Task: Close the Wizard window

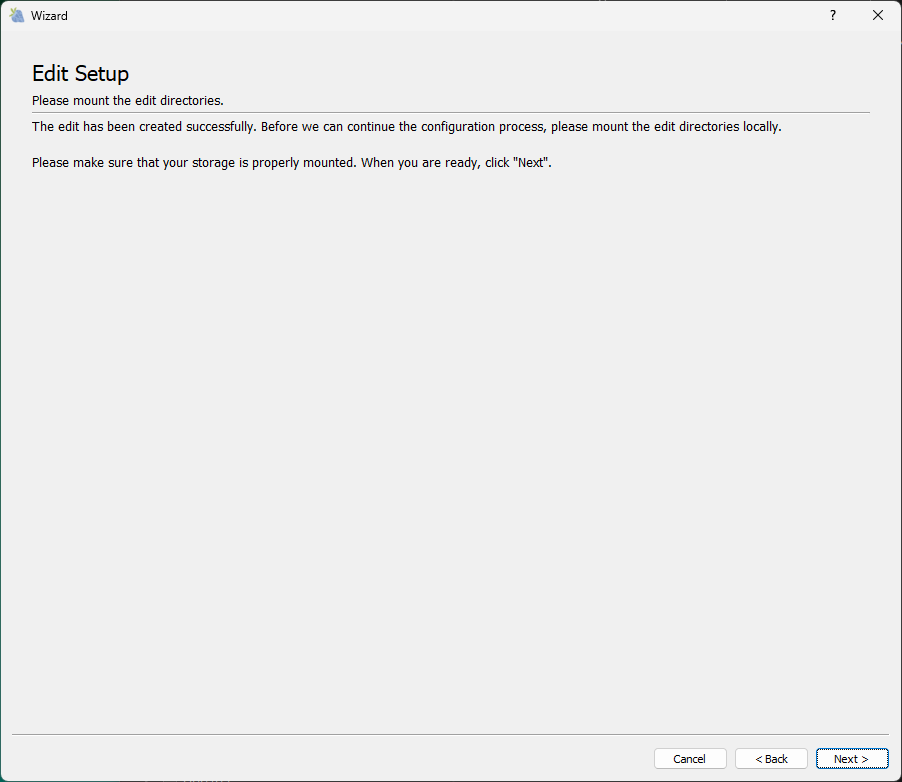Action: pyautogui.click(x=877, y=15)
